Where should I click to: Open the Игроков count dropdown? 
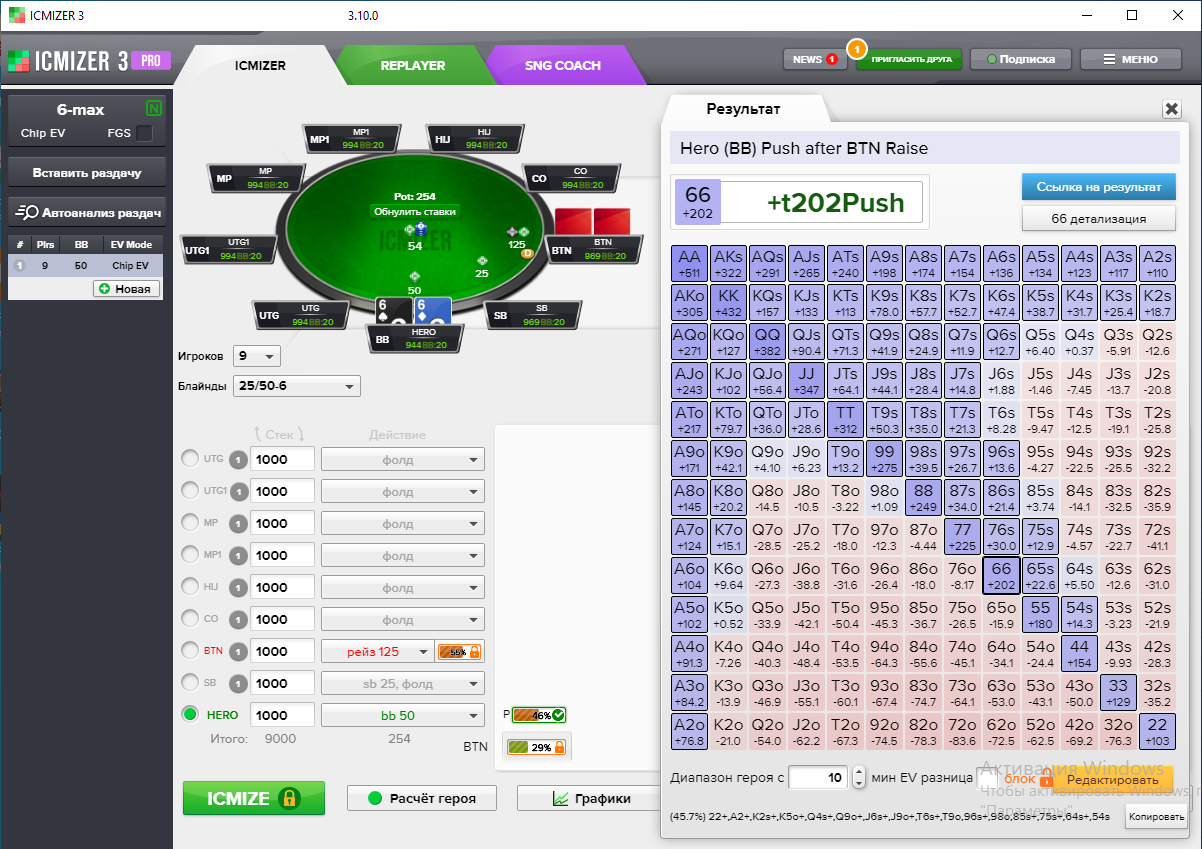coord(257,356)
